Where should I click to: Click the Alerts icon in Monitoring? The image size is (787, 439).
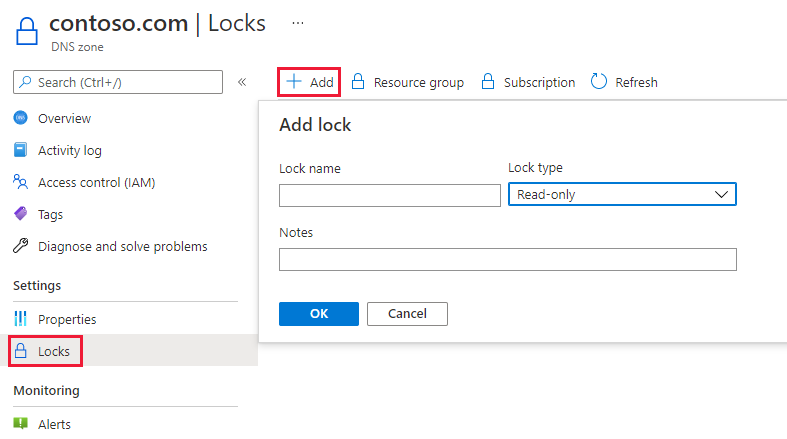click(20, 424)
